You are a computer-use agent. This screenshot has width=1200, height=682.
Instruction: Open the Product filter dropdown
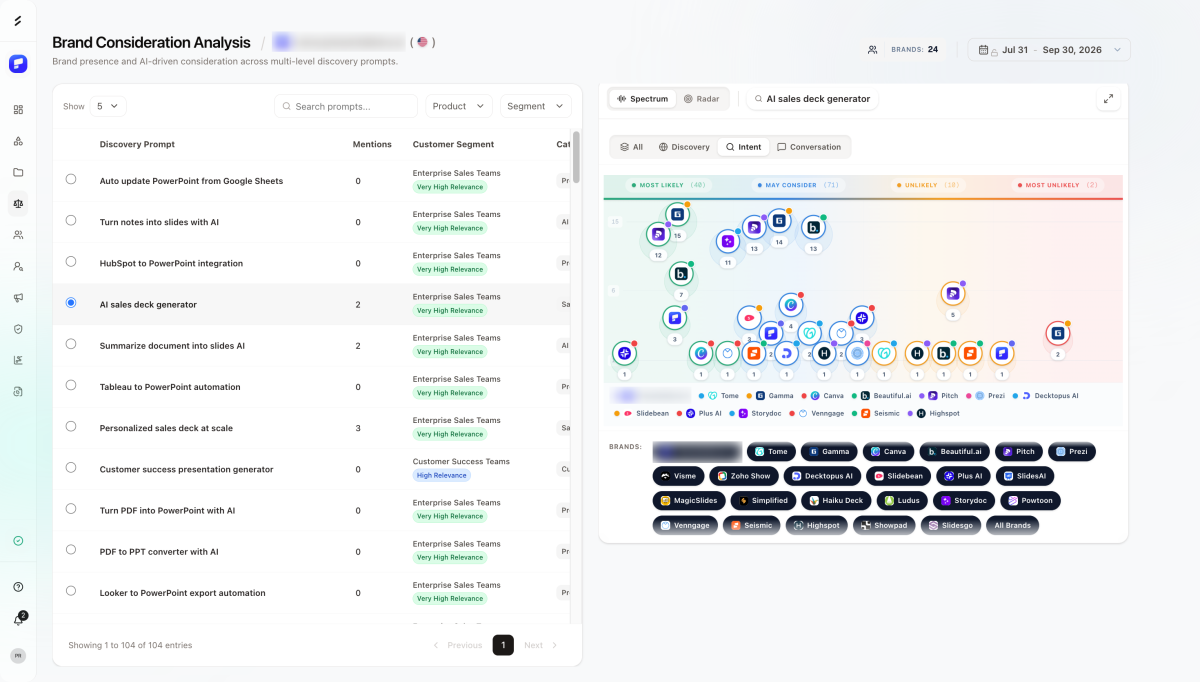(459, 106)
